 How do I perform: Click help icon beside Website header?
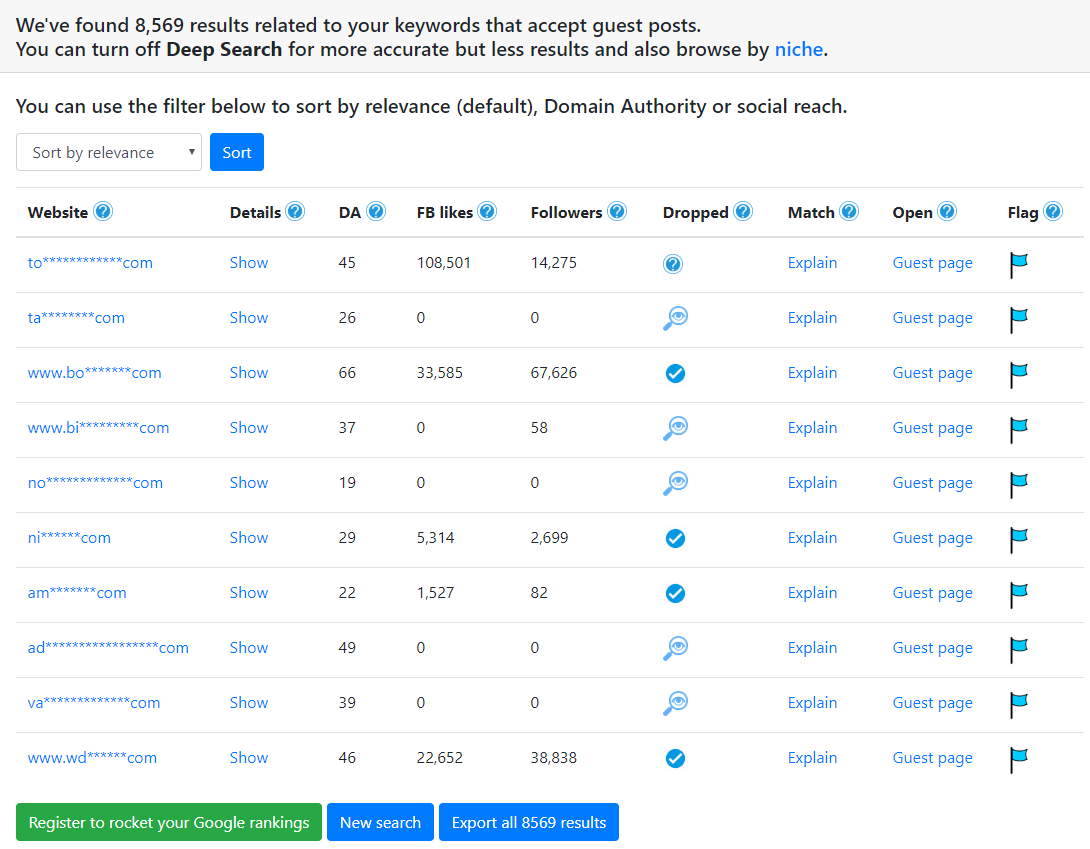pos(103,211)
